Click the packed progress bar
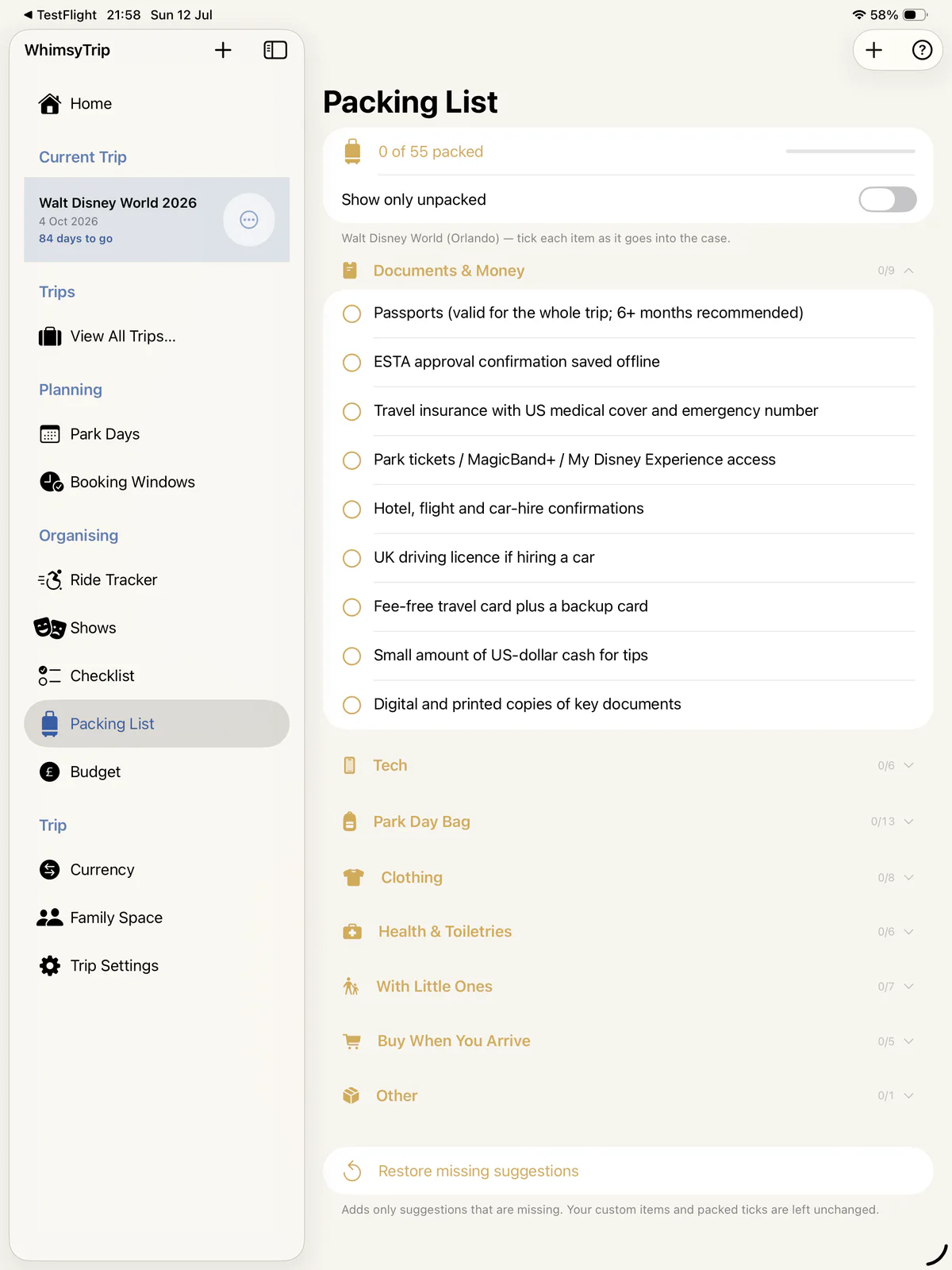952x1270 pixels. (850, 151)
